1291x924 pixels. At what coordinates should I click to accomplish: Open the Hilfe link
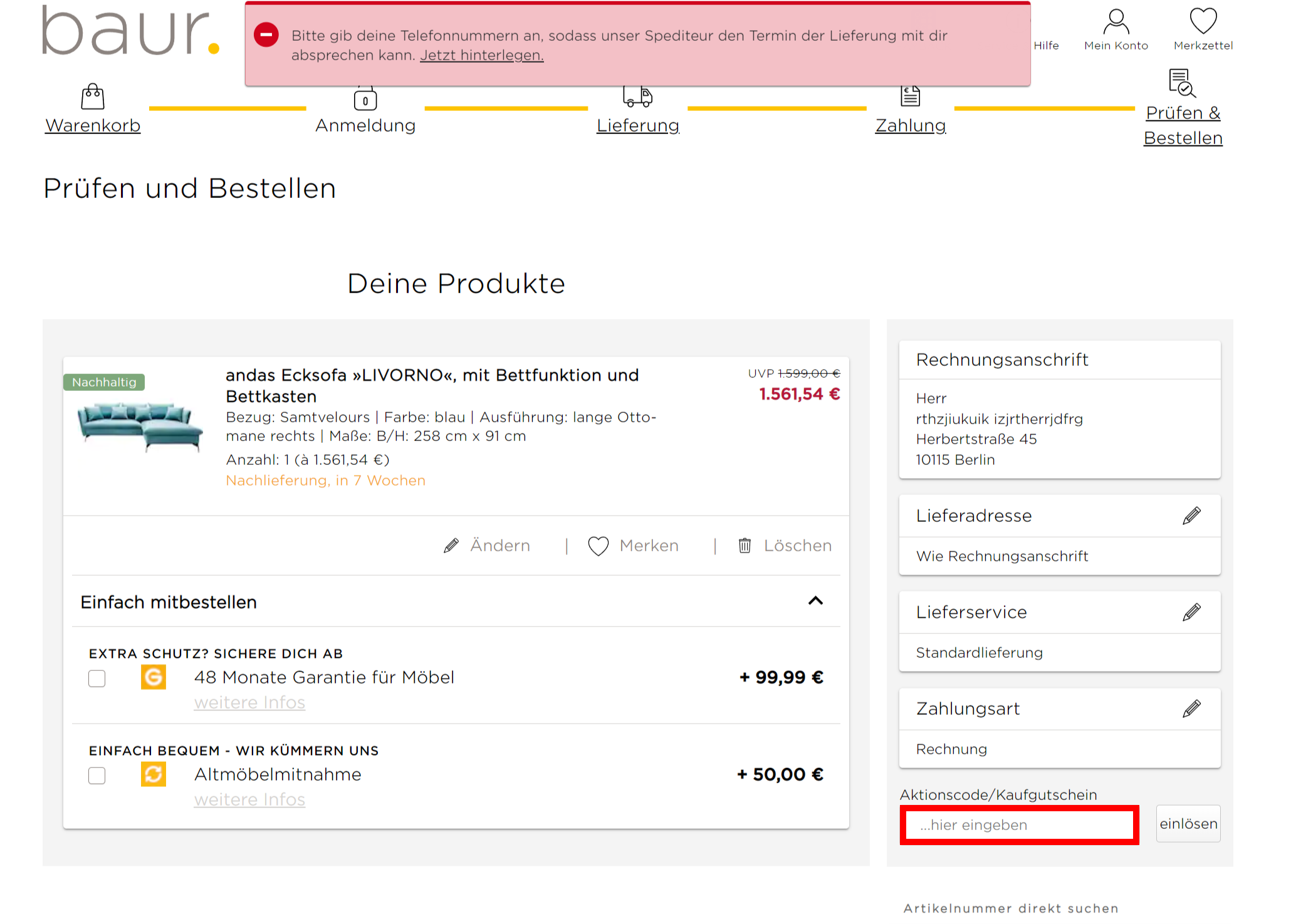(x=1046, y=46)
